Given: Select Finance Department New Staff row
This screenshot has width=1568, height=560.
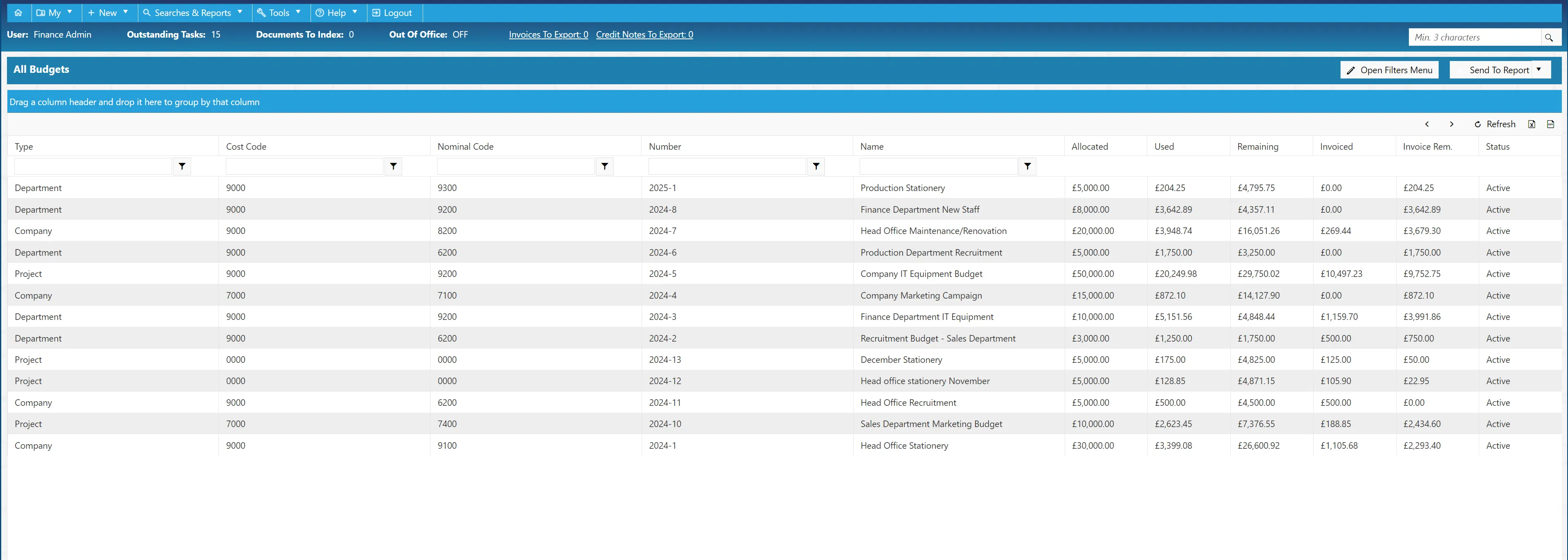Looking at the screenshot, I should coord(784,209).
